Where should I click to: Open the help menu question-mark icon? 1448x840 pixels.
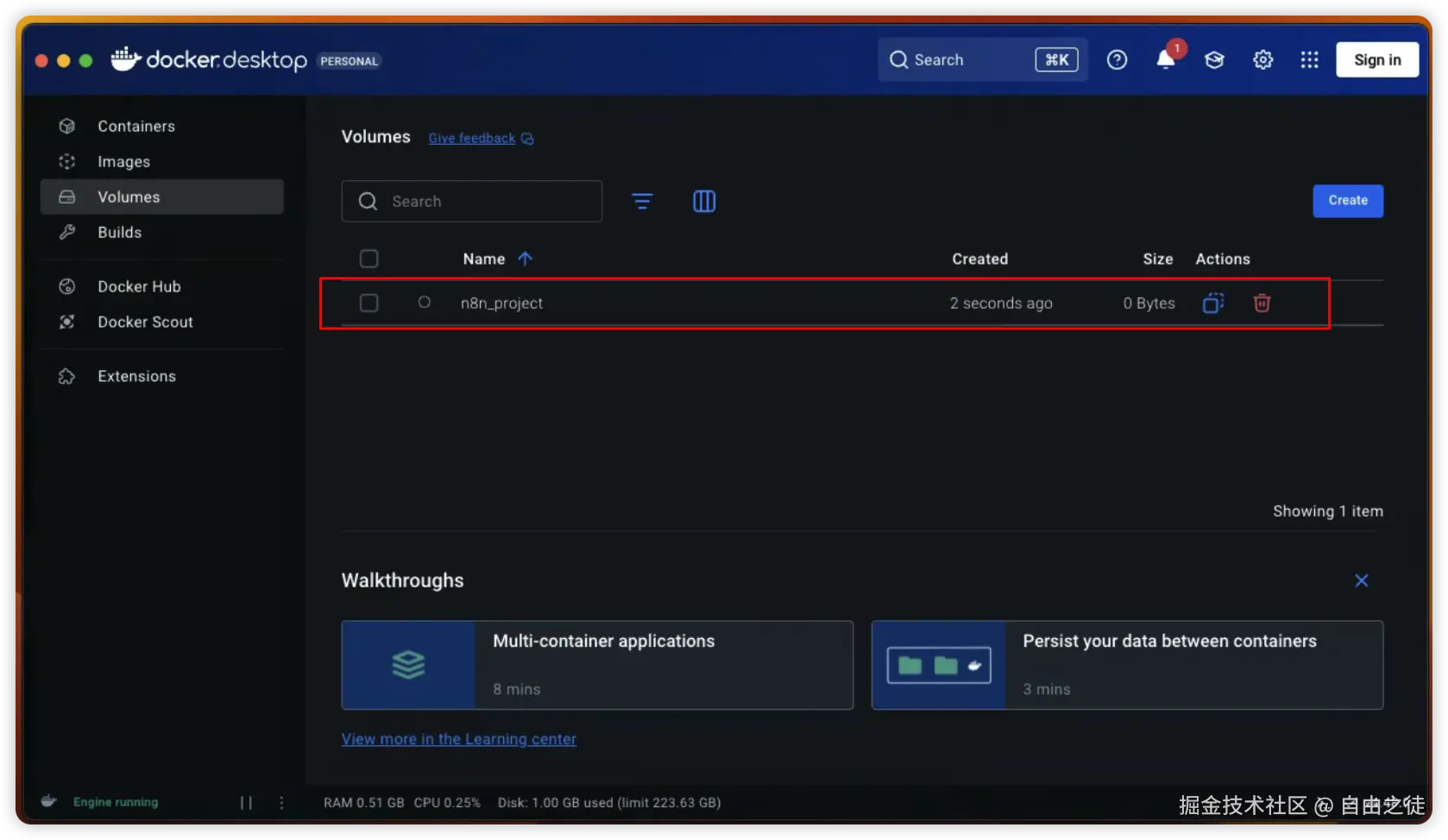click(x=1117, y=60)
